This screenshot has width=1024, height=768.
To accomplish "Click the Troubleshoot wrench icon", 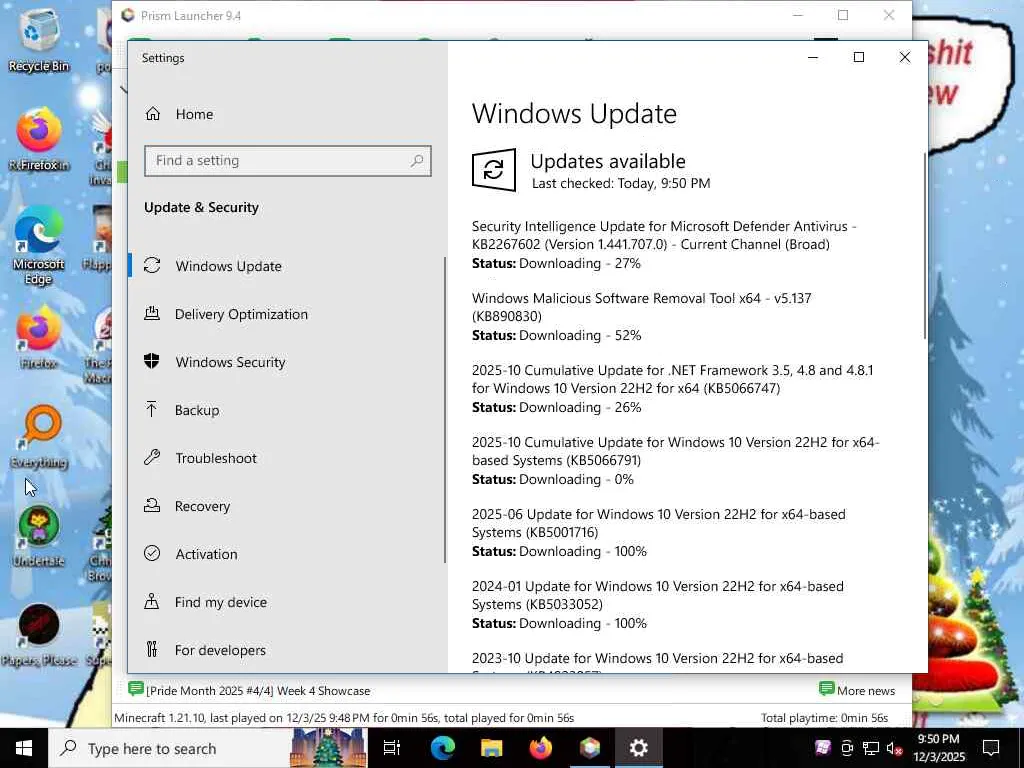I will 152,457.
